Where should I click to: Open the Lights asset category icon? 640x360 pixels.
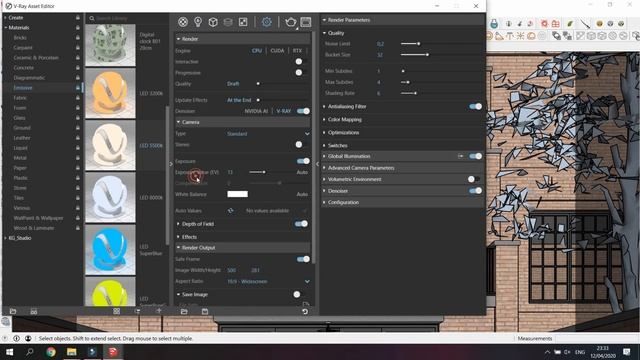(198, 22)
